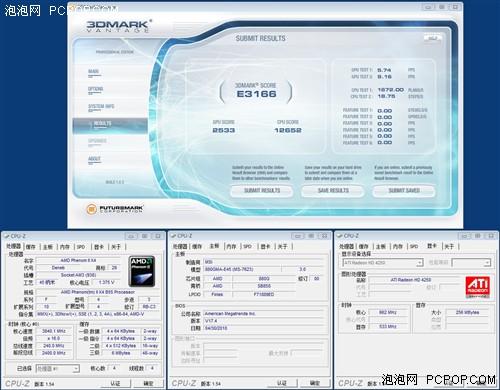Click the SUBMIT SAVED button
Viewport: 500px width, 390px height.
pyautogui.click(x=404, y=191)
